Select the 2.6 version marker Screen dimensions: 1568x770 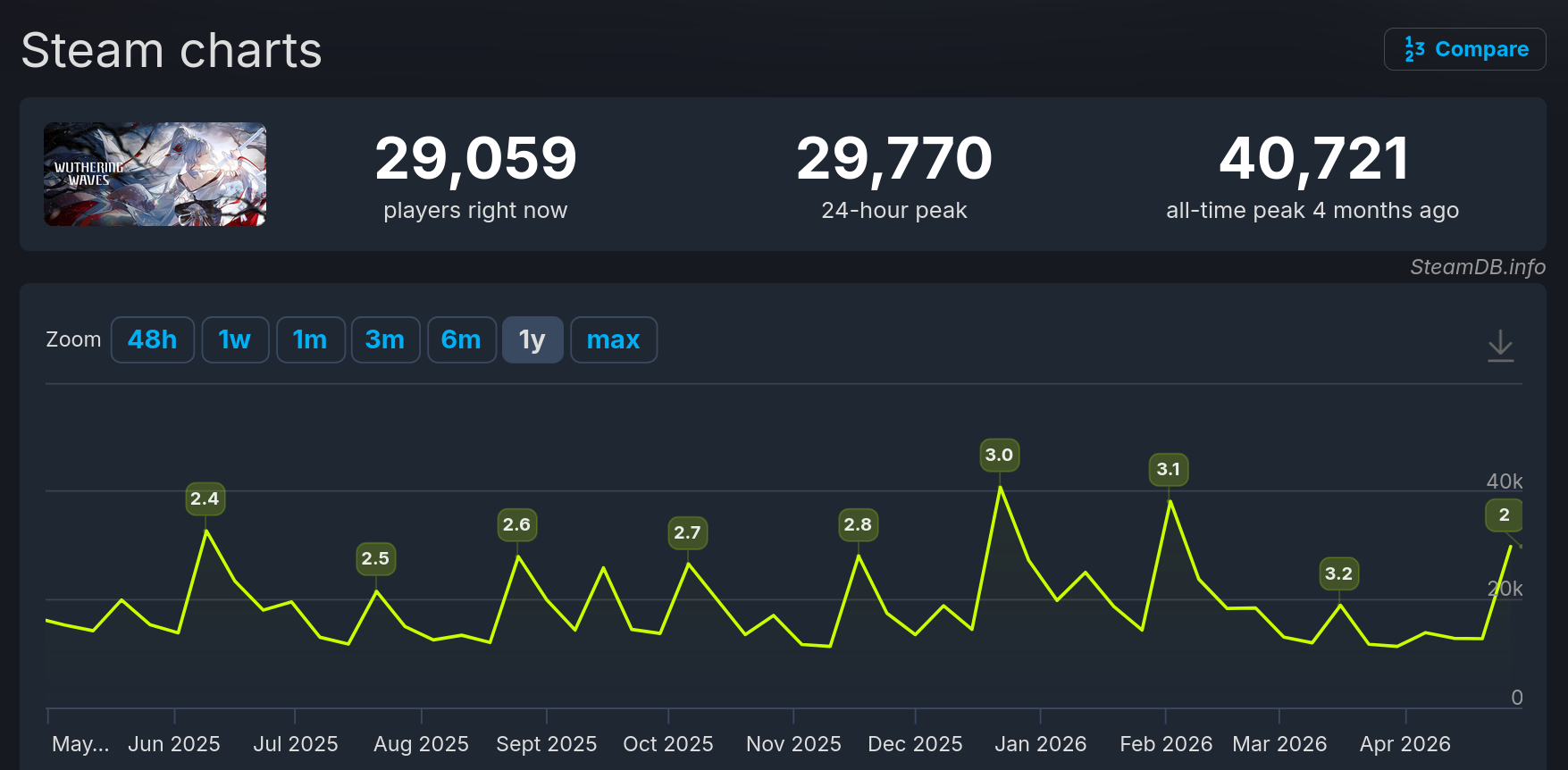coord(516,524)
